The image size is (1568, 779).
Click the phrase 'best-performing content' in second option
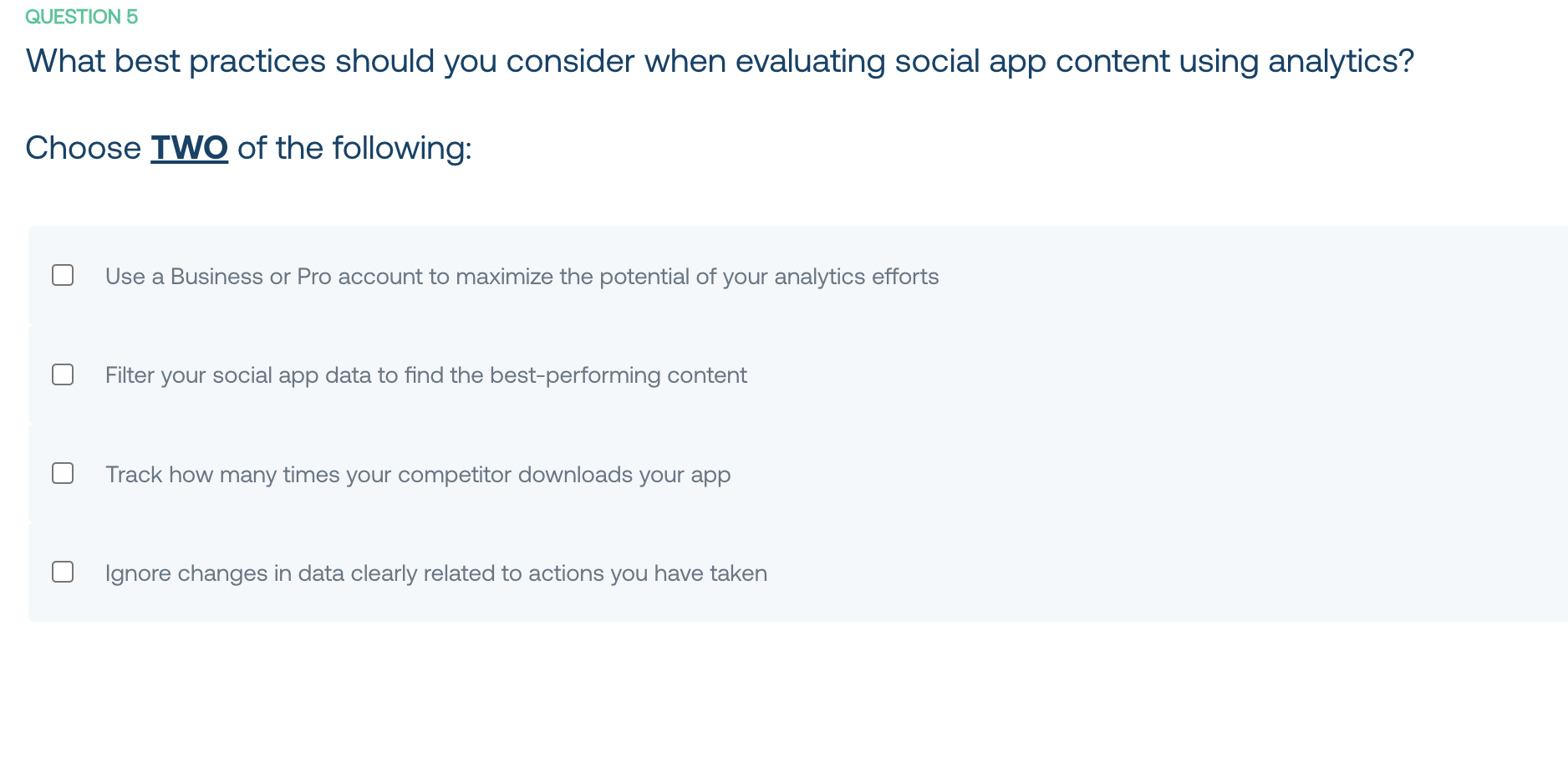click(618, 375)
